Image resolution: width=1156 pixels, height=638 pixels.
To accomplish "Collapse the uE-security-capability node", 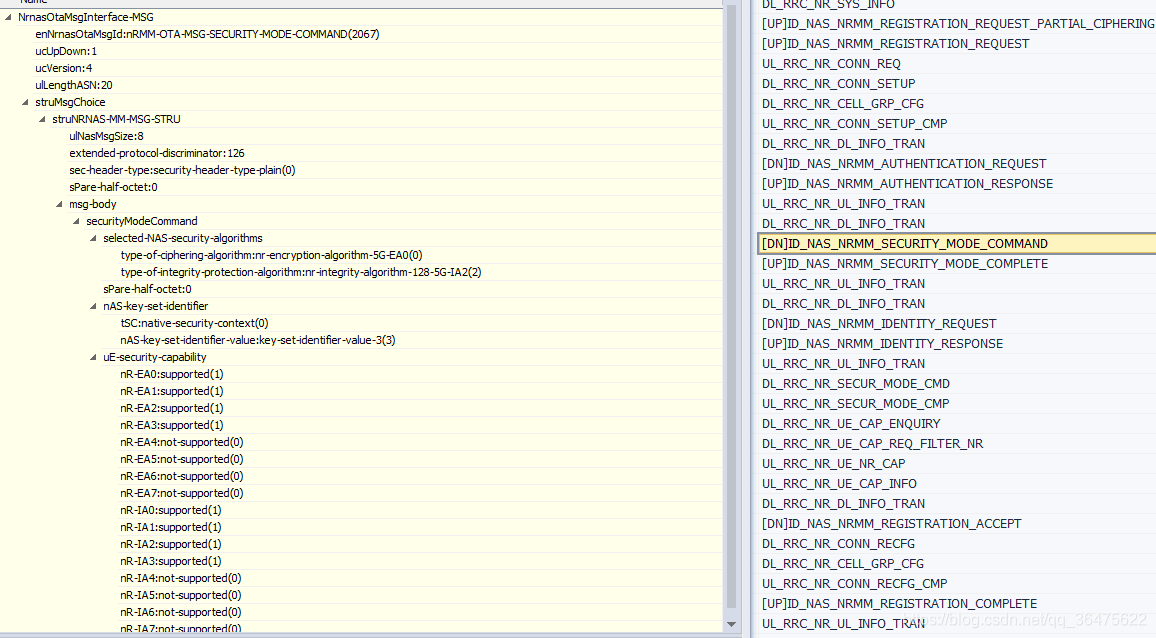I will pyautogui.click(x=93, y=357).
